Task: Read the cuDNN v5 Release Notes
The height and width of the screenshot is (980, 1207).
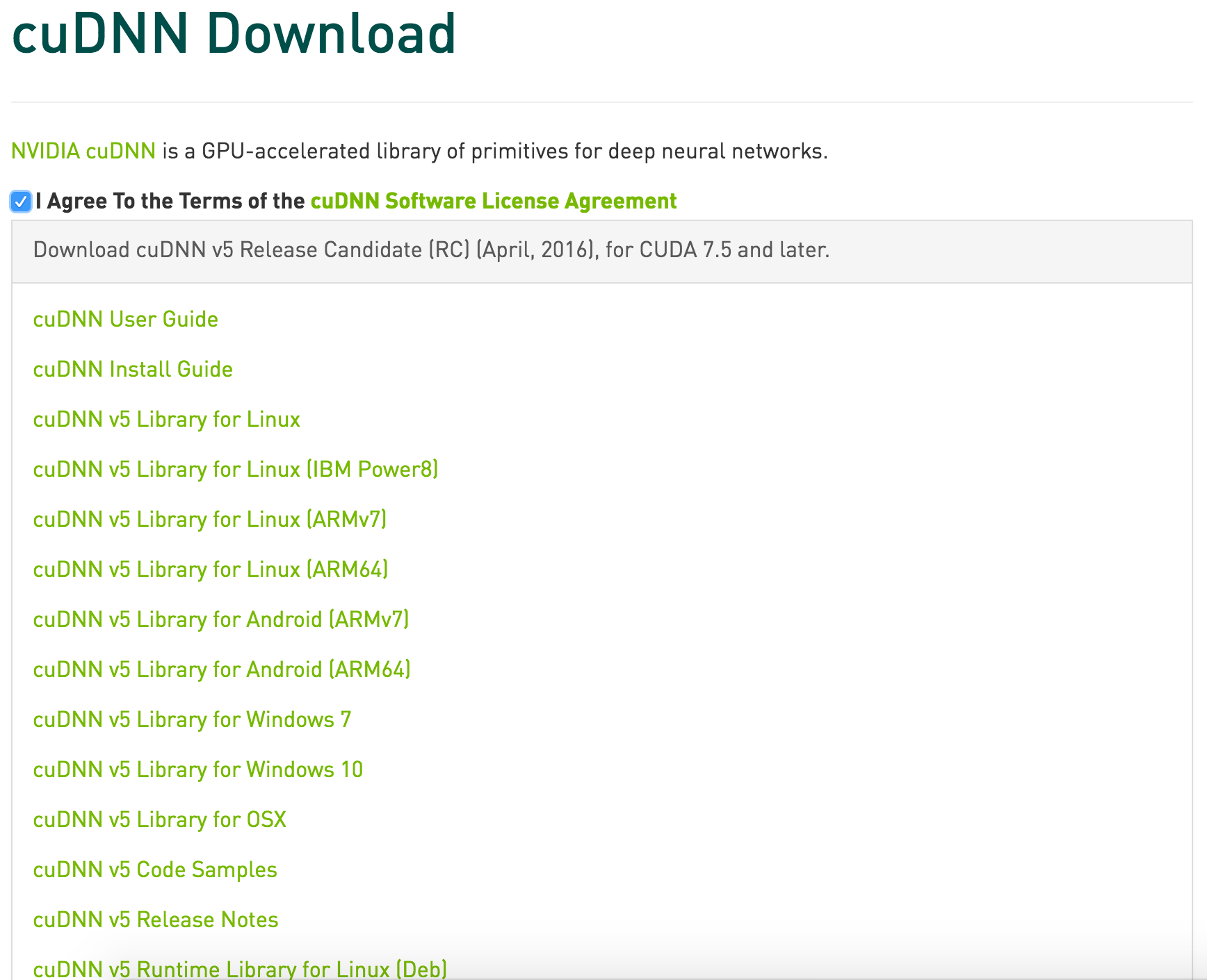Action: click(x=155, y=920)
